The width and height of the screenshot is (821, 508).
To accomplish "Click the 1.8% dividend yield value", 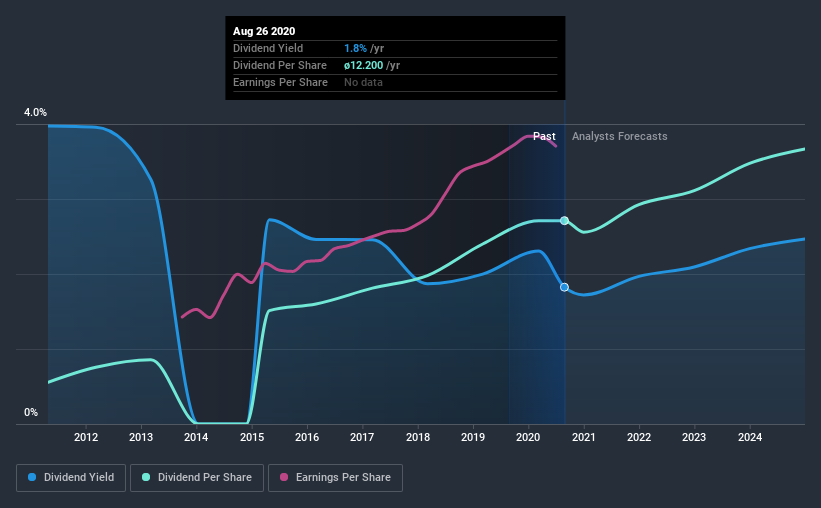I will [355, 48].
